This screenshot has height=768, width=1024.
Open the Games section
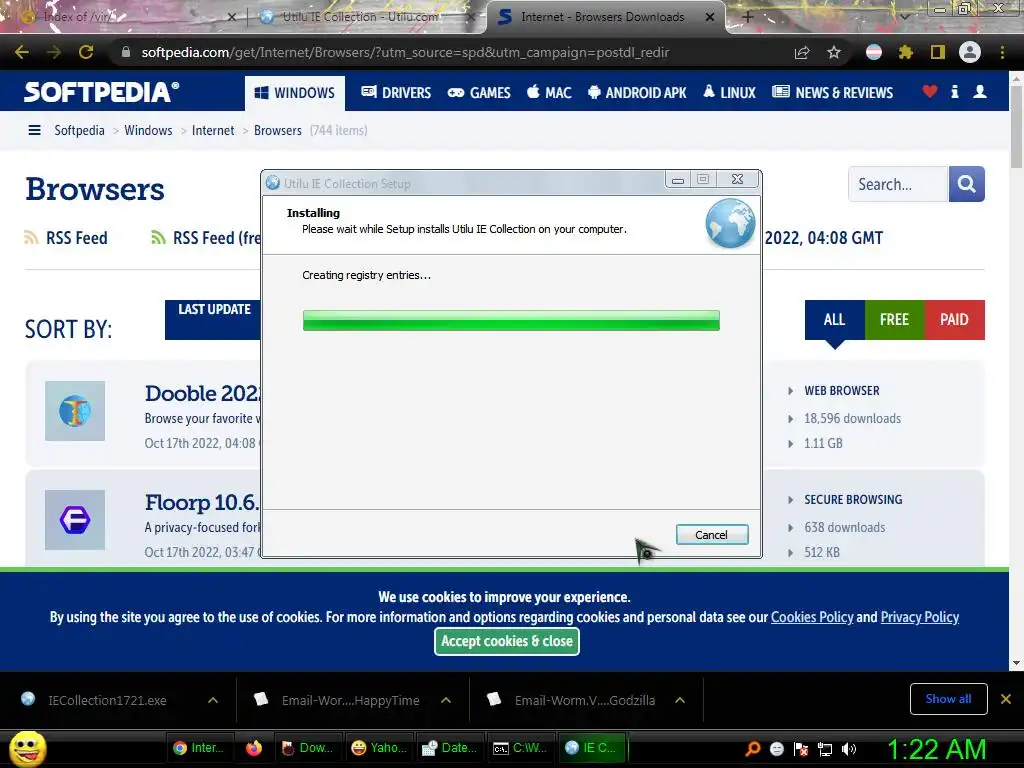(479, 93)
